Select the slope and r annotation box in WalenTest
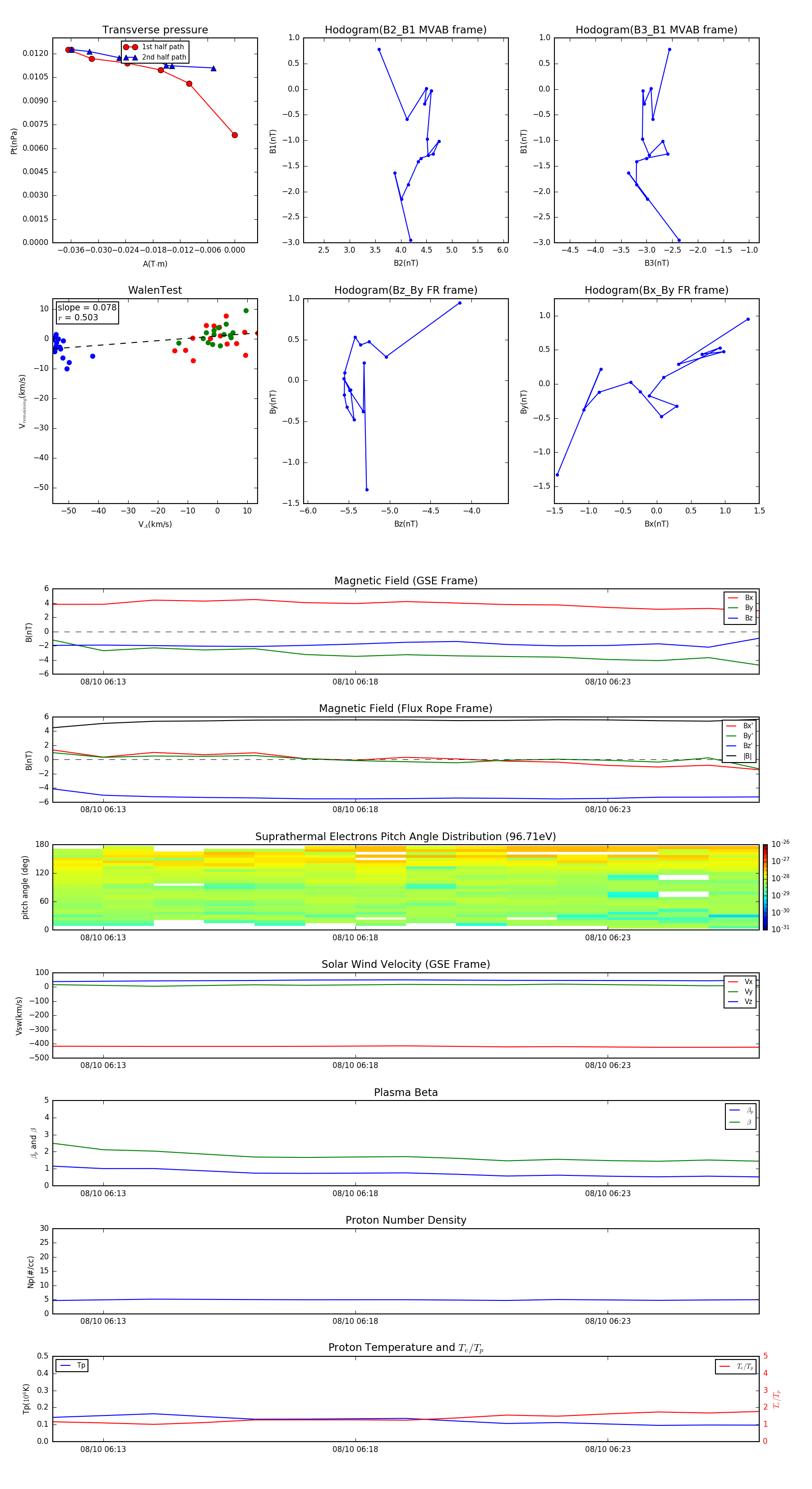 click(87, 312)
